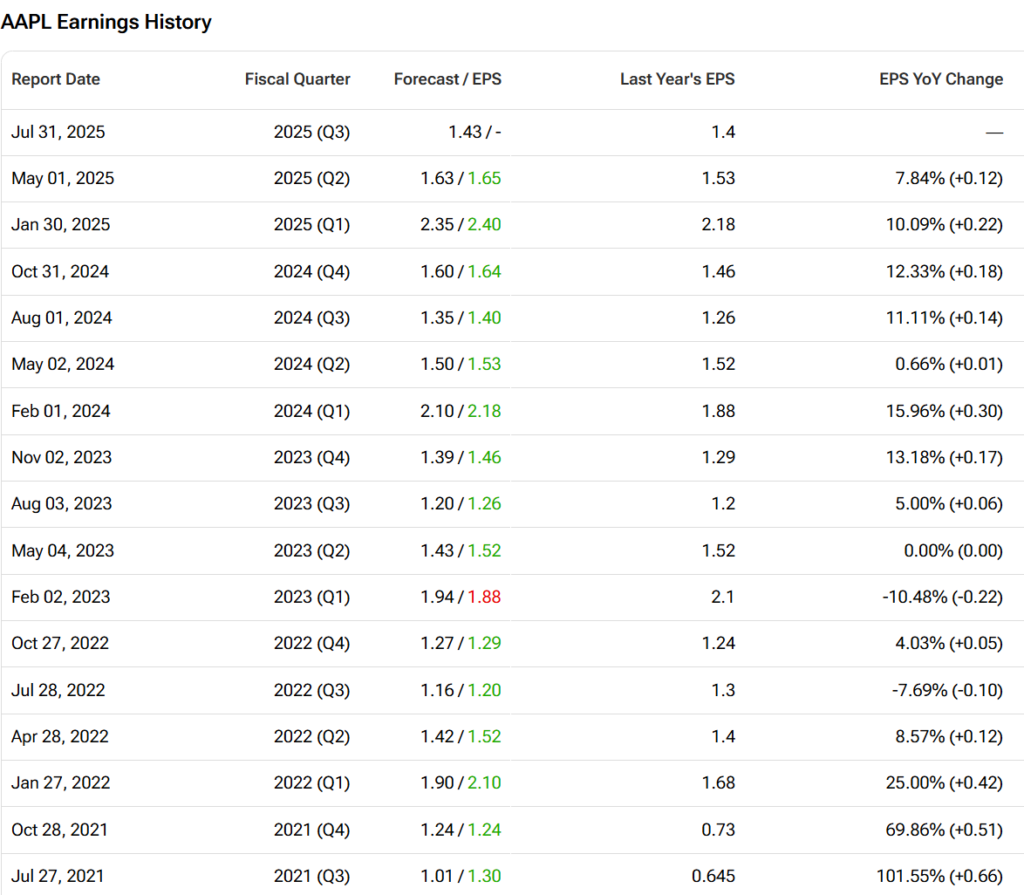Image resolution: width=1024 pixels, height=895 pixels.
Task: Click the 'AAPL Earnings History' title
Action: click(106, 22)
